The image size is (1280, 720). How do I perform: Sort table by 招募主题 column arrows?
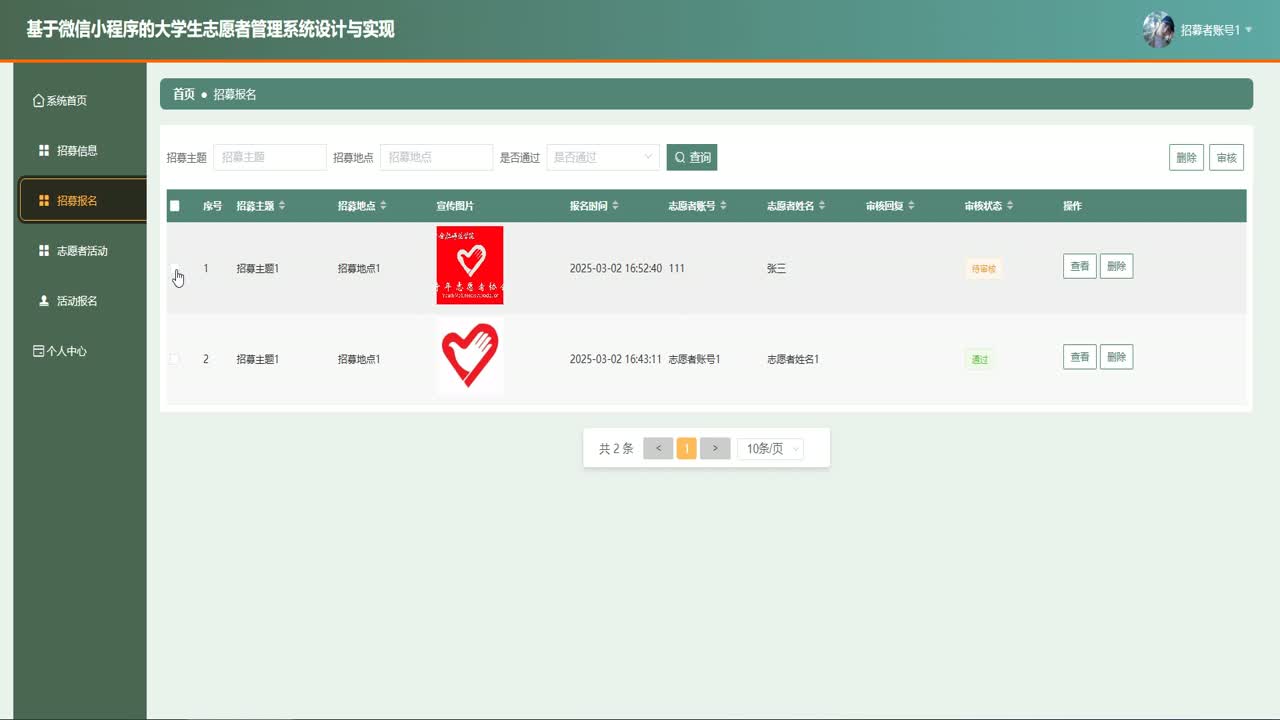282,206
